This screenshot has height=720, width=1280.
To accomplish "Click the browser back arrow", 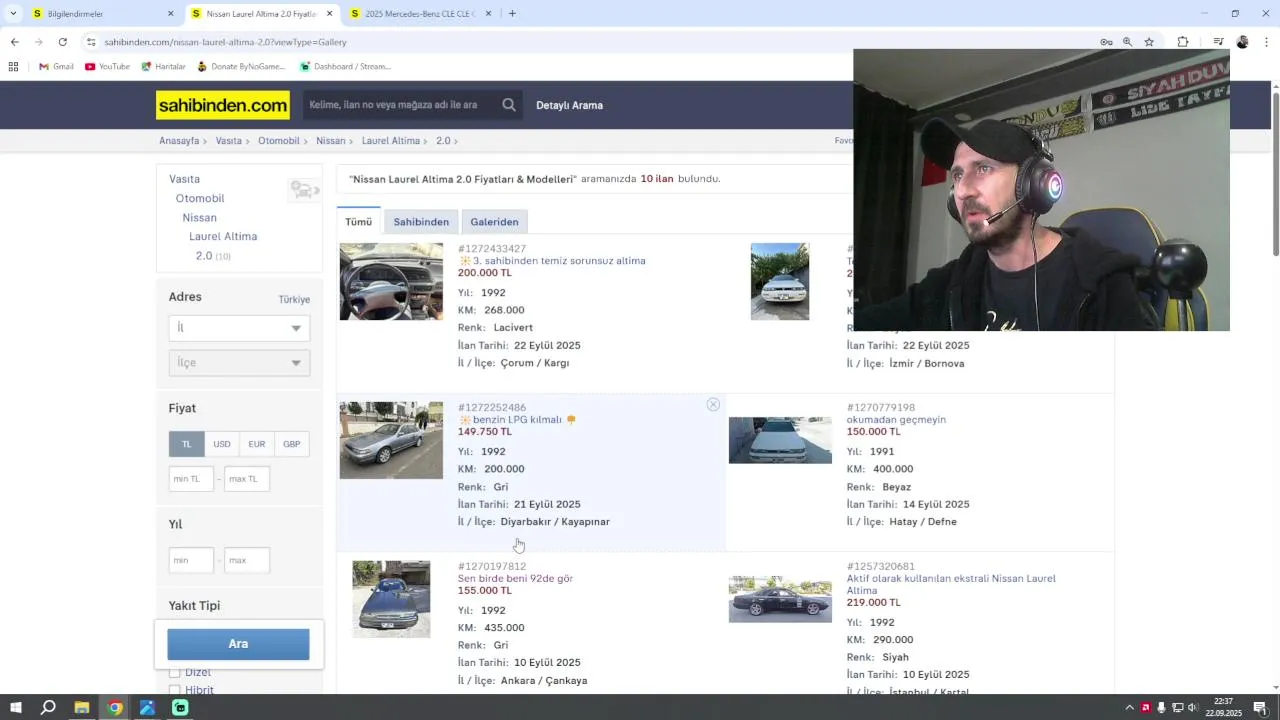I will (14, 42).
